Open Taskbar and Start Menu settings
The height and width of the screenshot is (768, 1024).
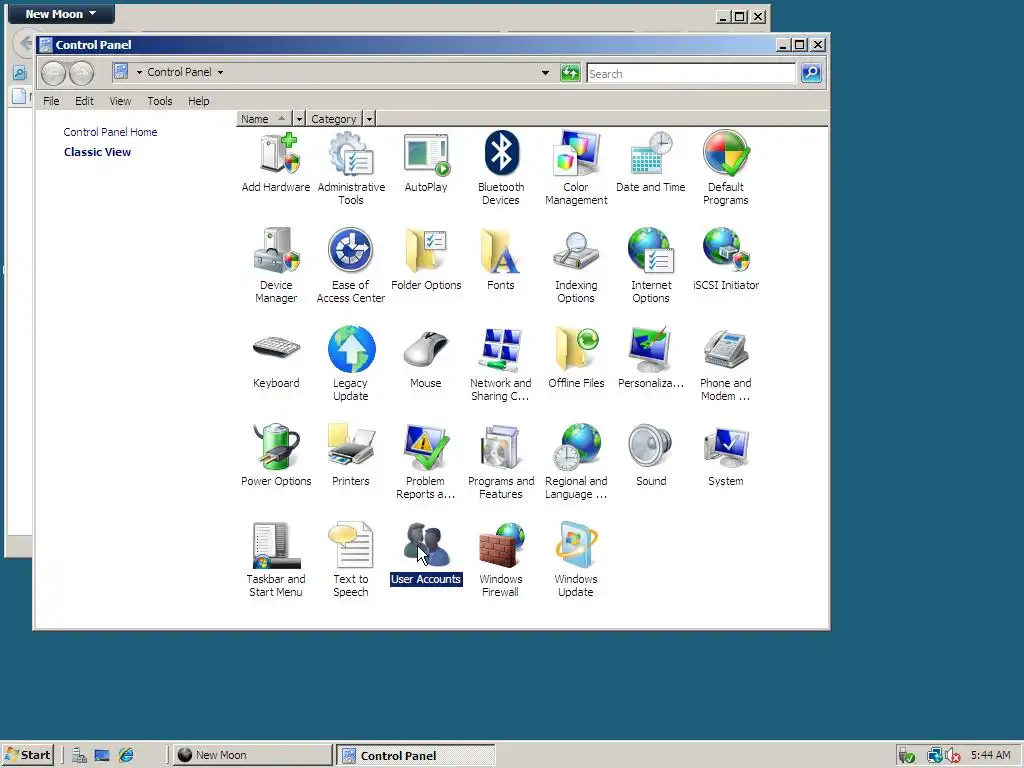[276, 560]
